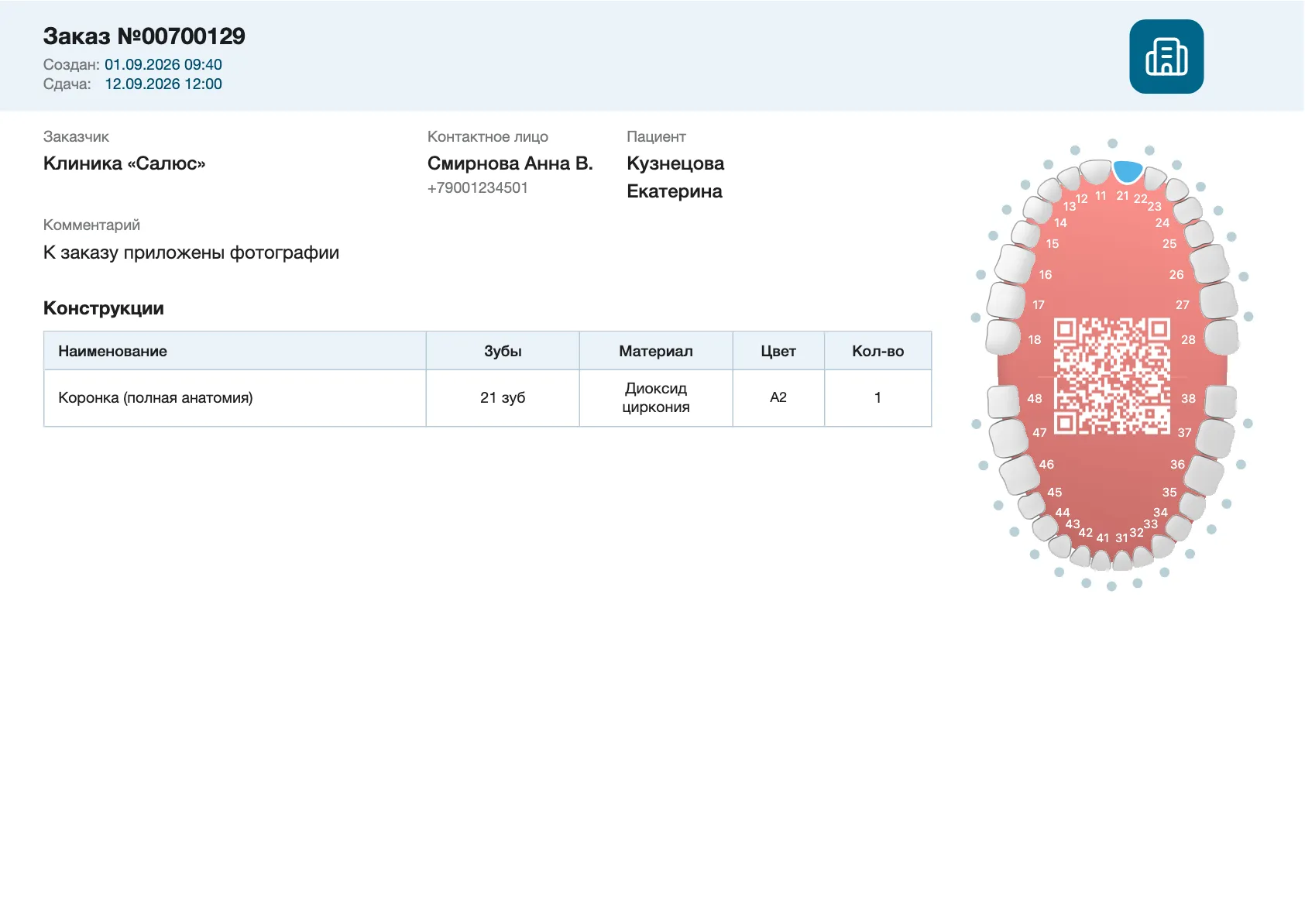
Task: Click due date 12.09.2026 12:00
Action: (163, 84)
